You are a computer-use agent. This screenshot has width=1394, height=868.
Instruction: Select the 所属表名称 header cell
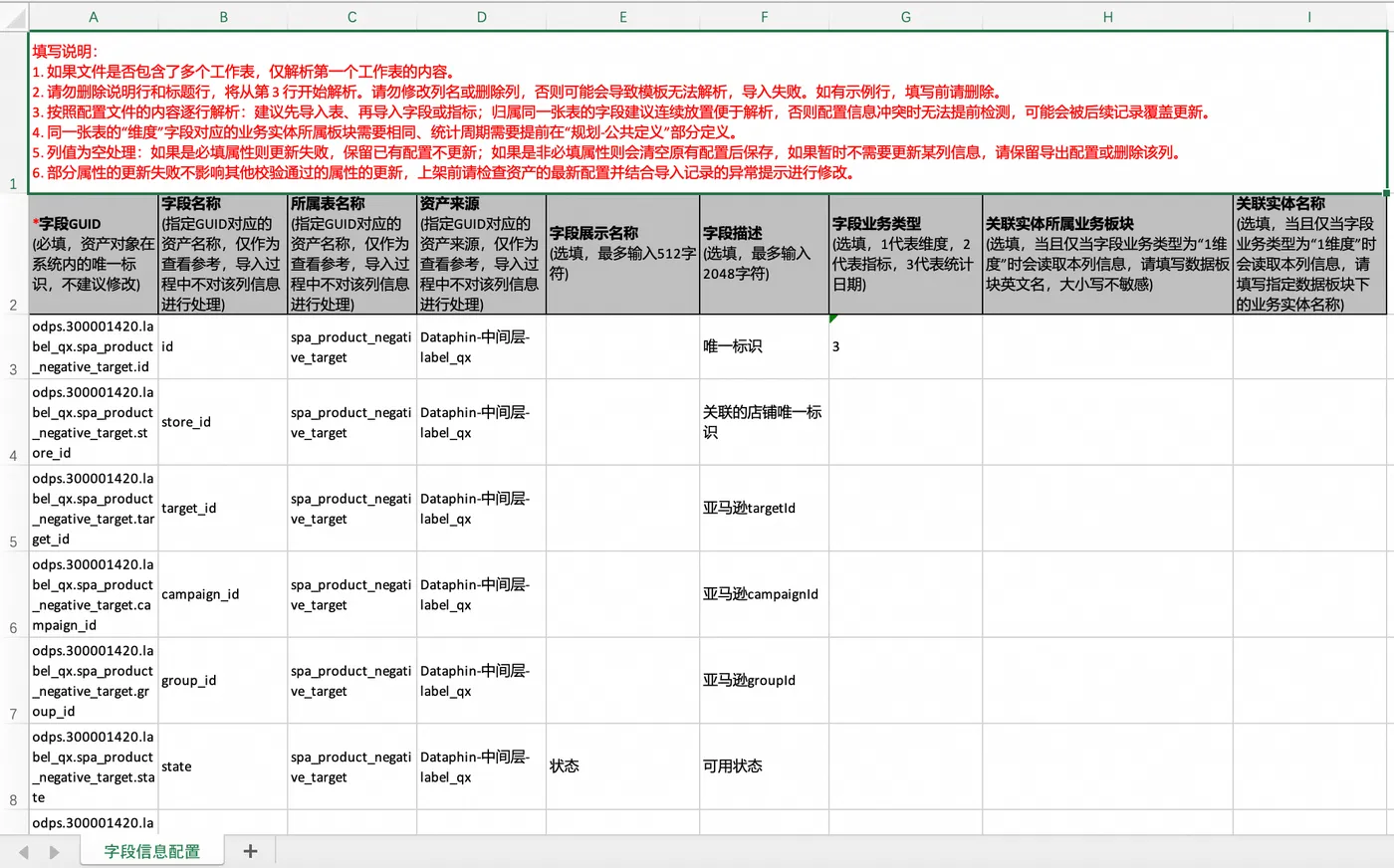(352, 255)
